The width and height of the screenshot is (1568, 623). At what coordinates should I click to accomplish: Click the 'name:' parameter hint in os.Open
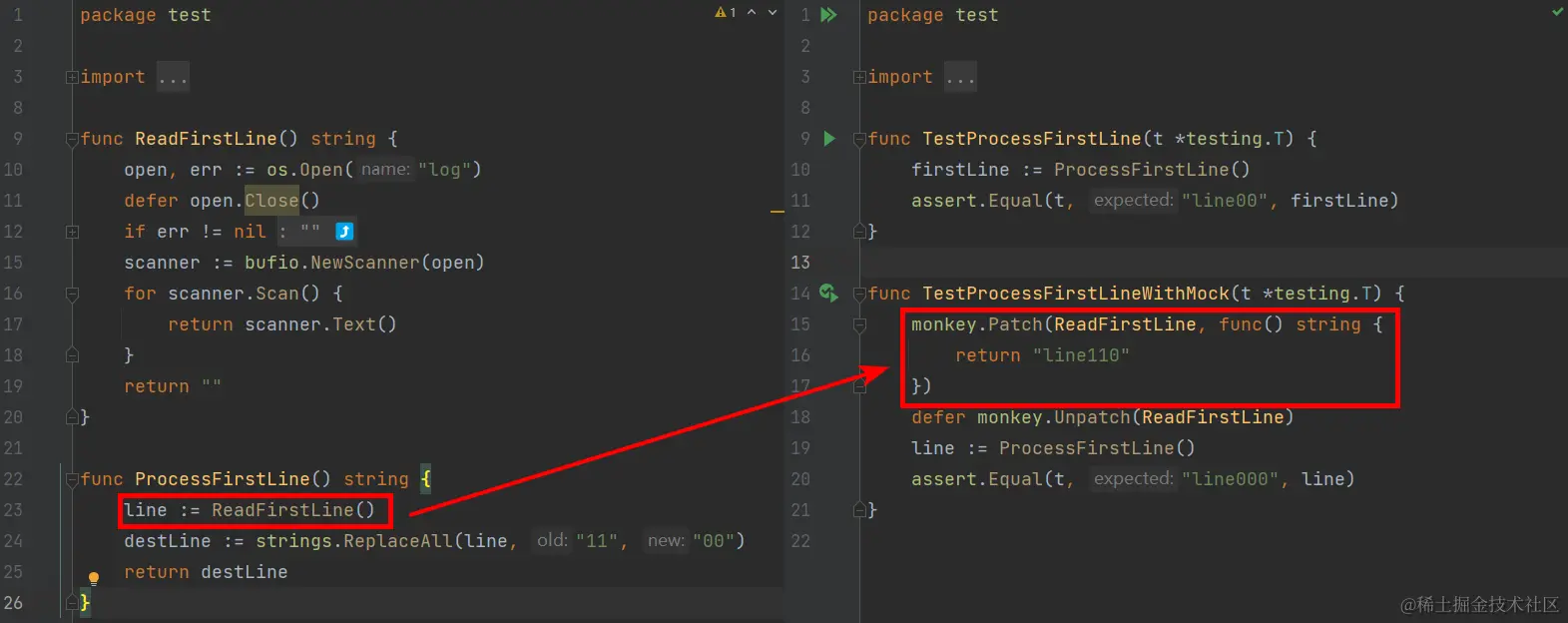click(385, 170)
